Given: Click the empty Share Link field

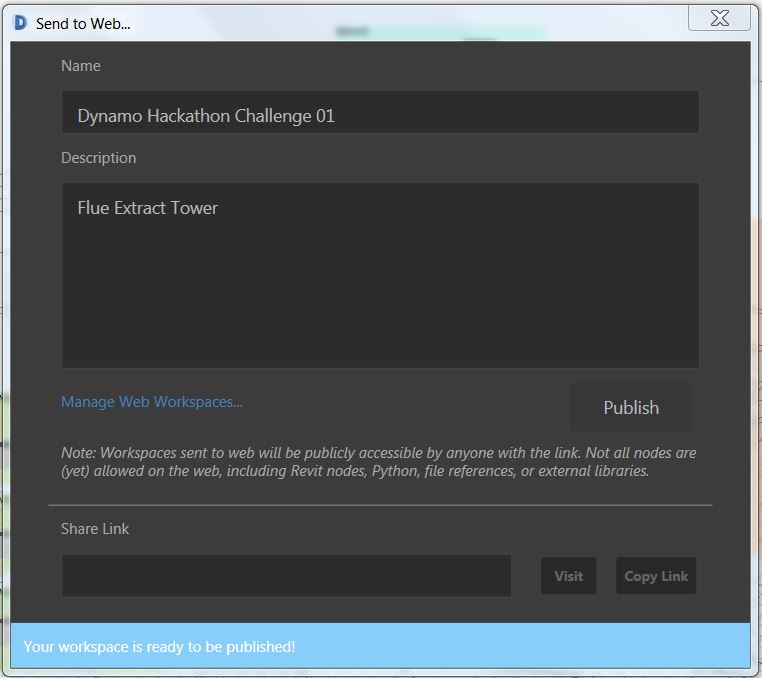Looking at the screenshot, I should (x=286, y=575).
